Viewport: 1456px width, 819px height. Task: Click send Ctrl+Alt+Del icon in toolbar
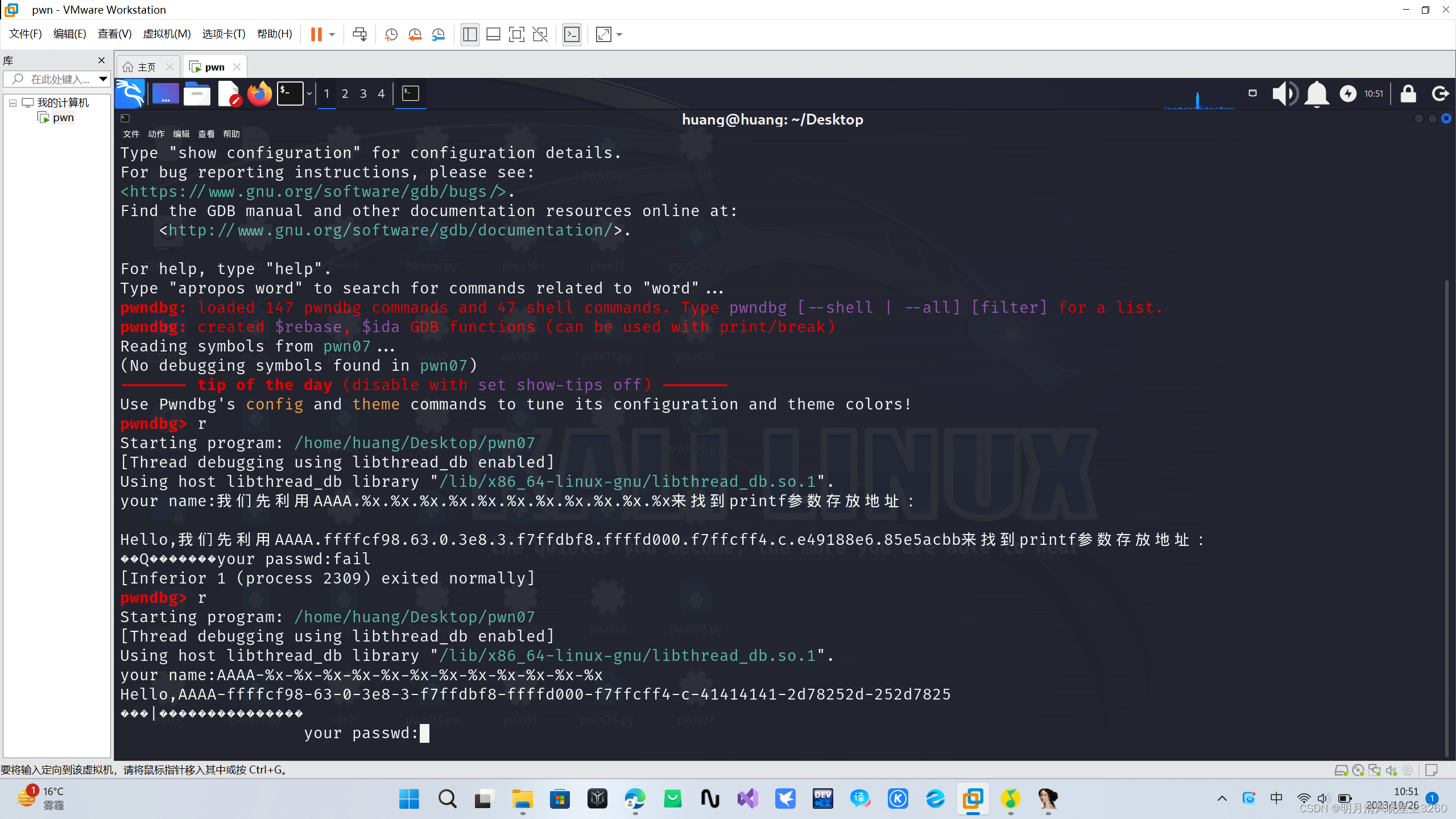pos(359,35)
